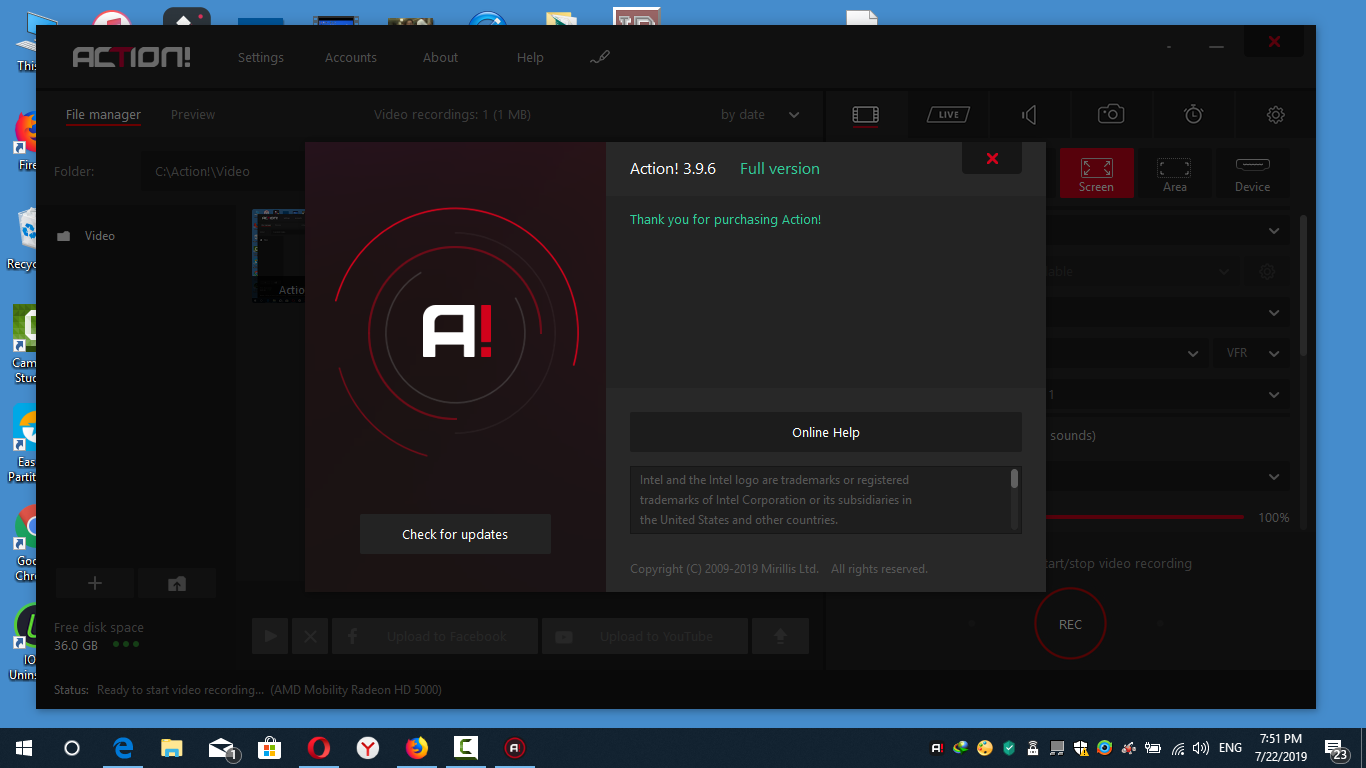Click the ENG language indicator
The height and width of the screenshot is (768, 1366).
(x=1230, y=748)
